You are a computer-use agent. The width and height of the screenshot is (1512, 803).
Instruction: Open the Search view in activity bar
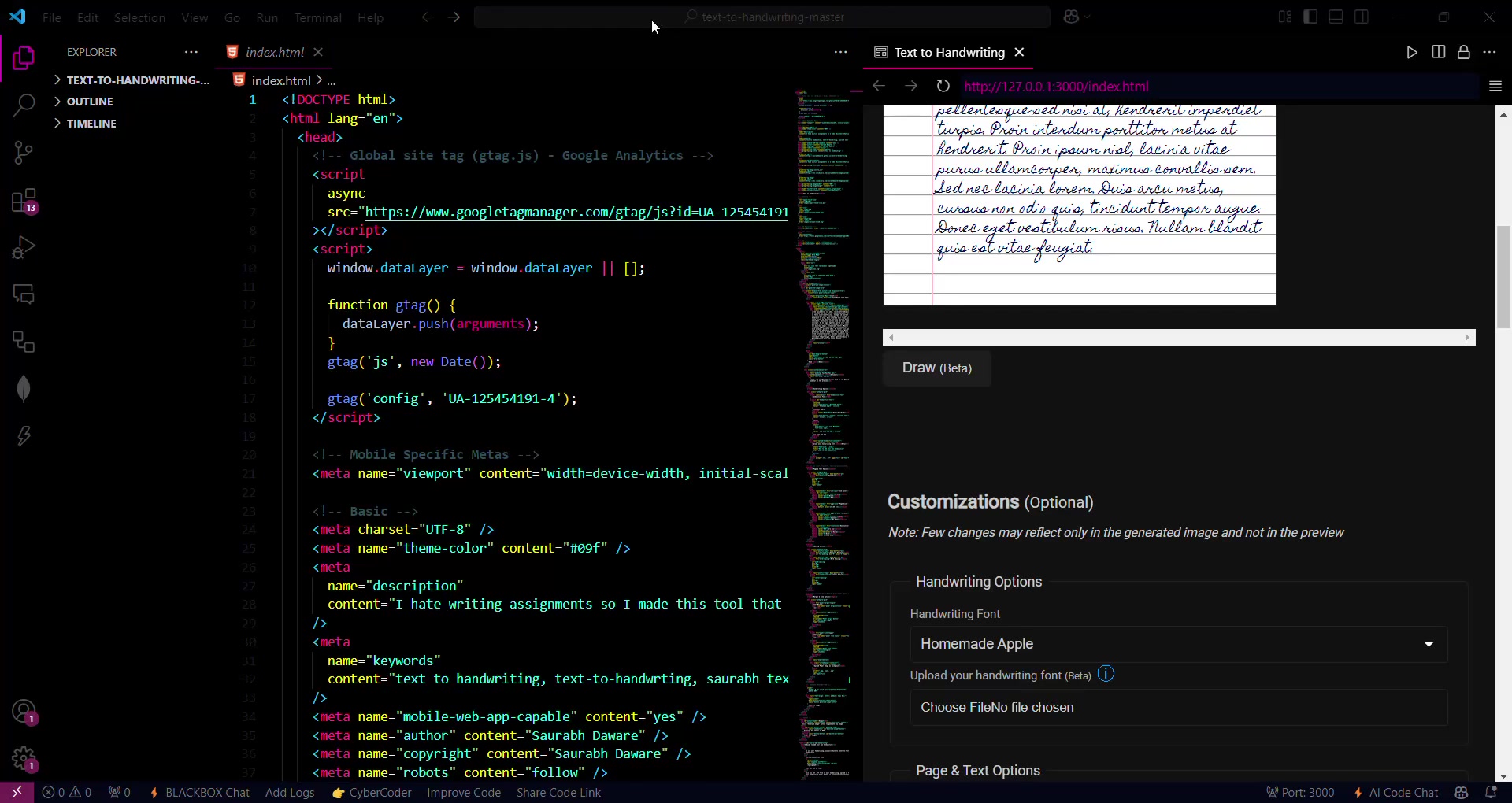coord(24,105)
